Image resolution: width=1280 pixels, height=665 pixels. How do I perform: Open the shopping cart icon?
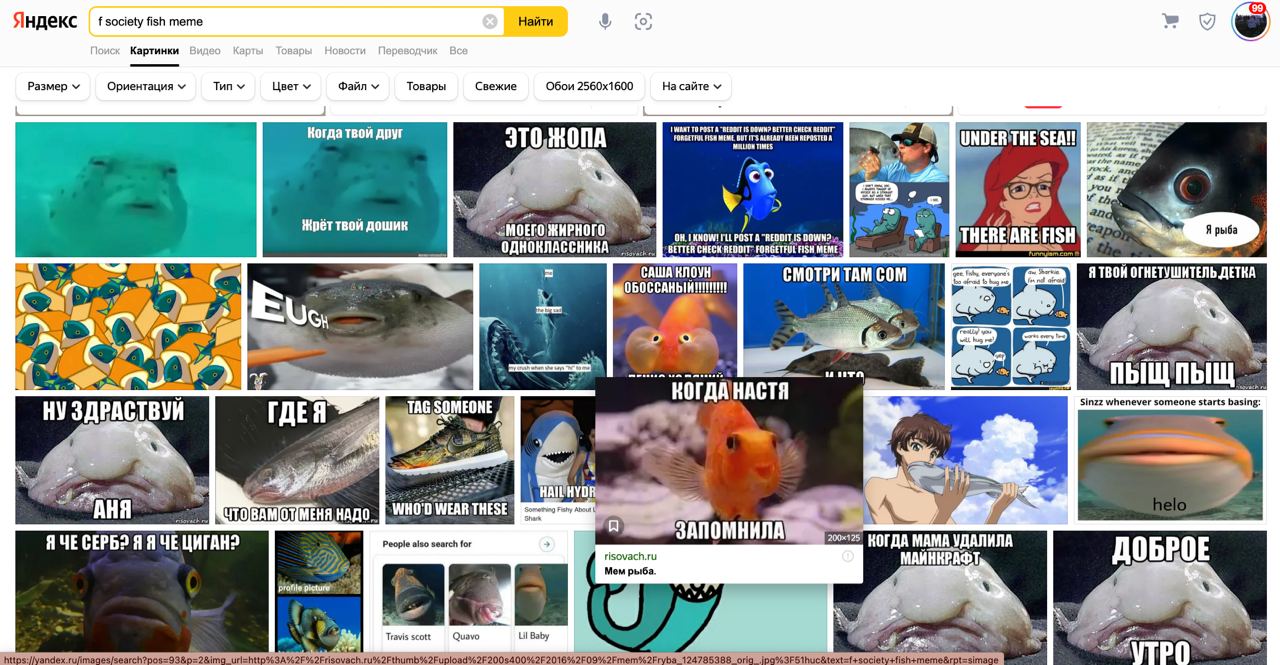(1170, 21)
